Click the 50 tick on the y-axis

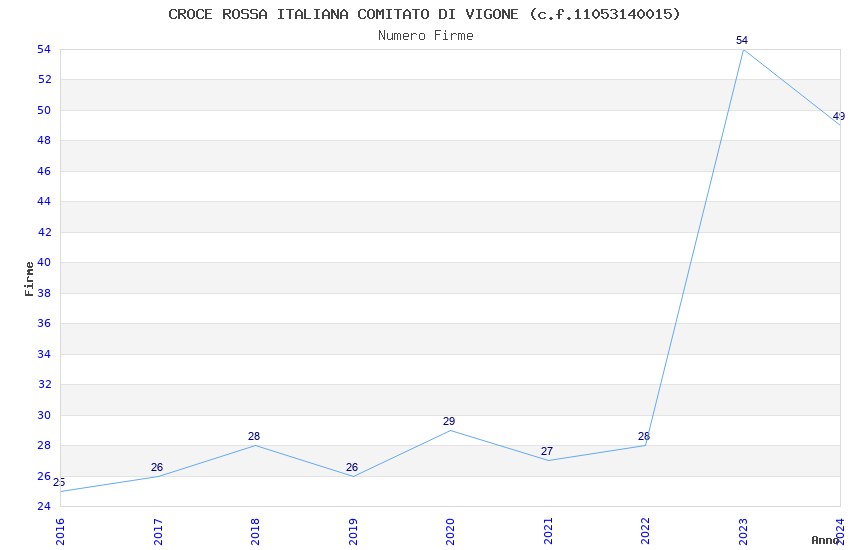(x=44, y=110)
